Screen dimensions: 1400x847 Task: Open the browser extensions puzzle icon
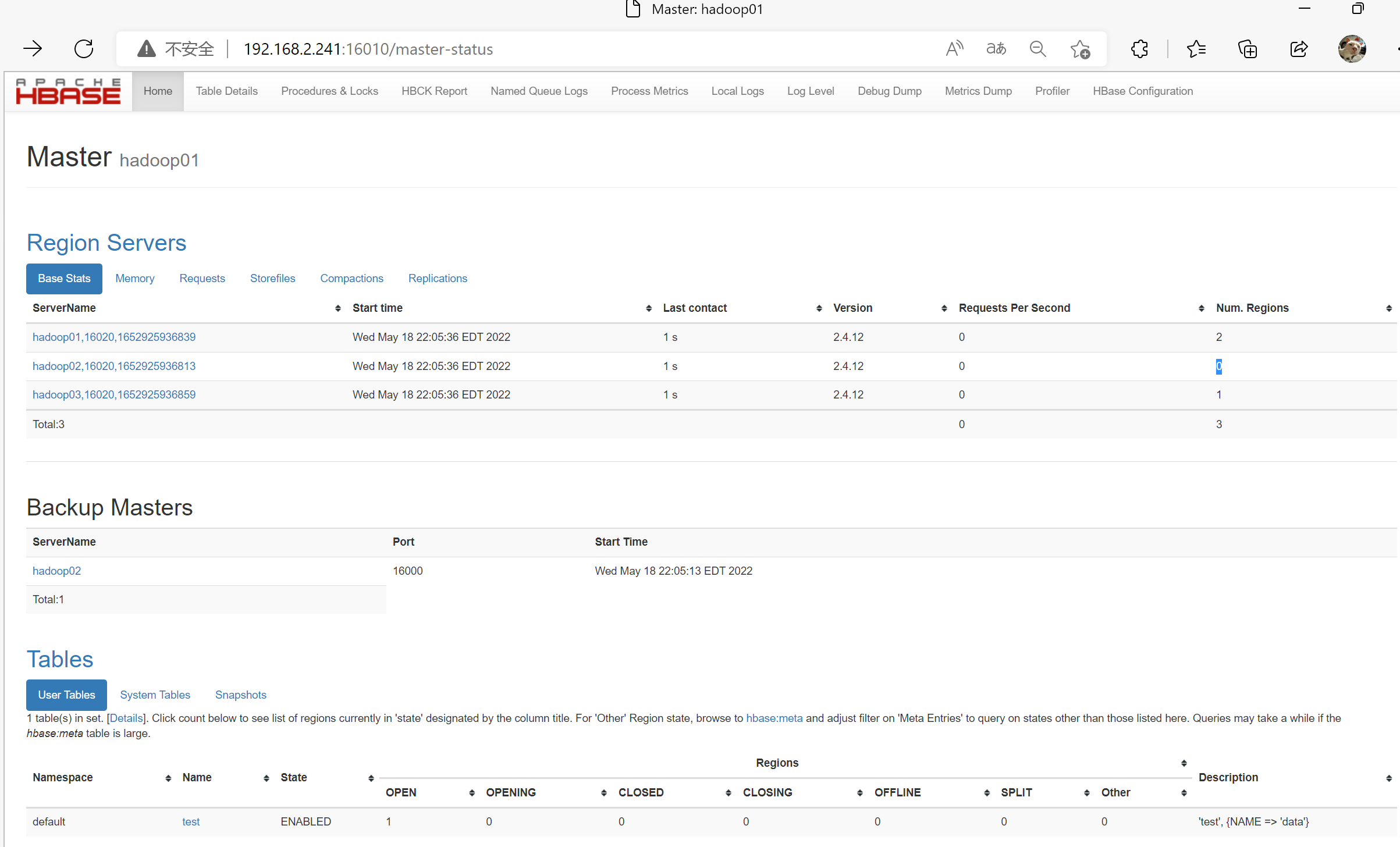click(x=1139, y=49)
